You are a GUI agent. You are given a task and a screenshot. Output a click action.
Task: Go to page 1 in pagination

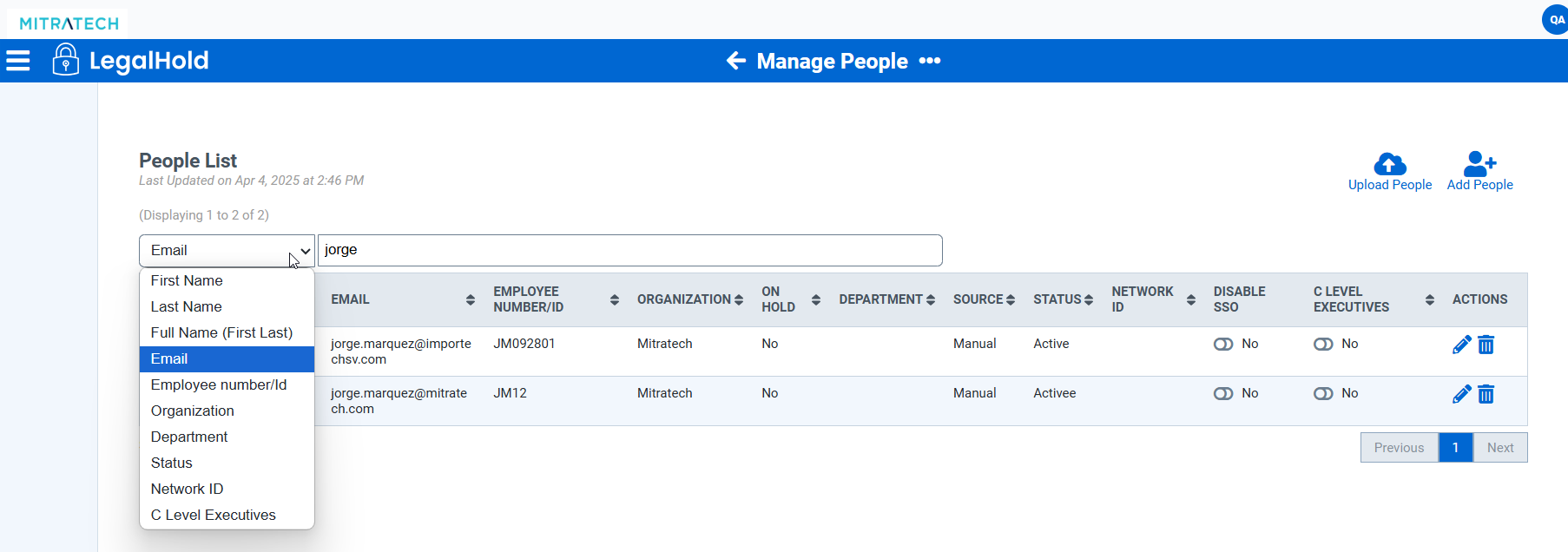[1456, 448]
